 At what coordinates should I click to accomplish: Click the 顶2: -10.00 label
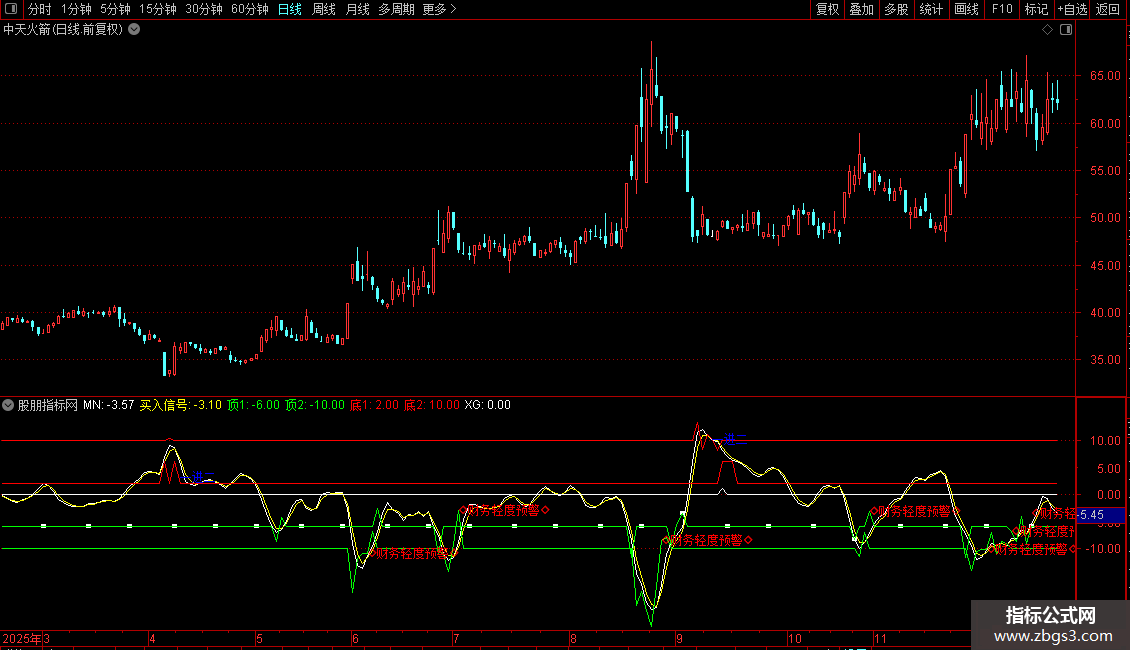(x=315, y=405)
